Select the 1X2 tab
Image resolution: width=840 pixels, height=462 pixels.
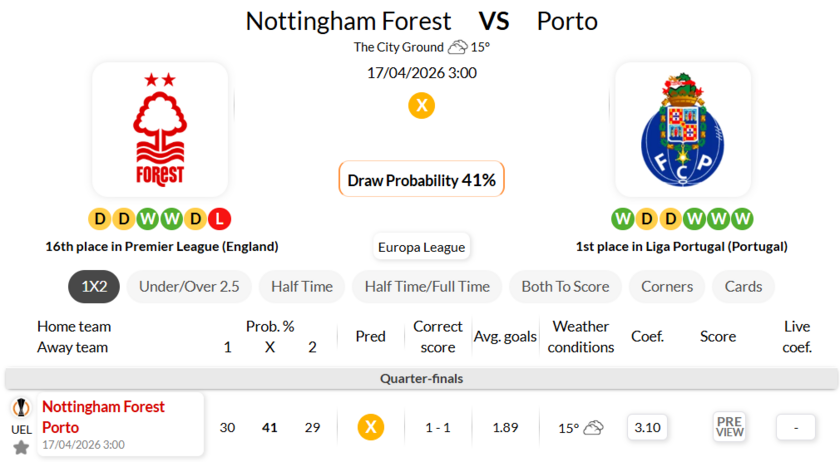click(94, 286)
